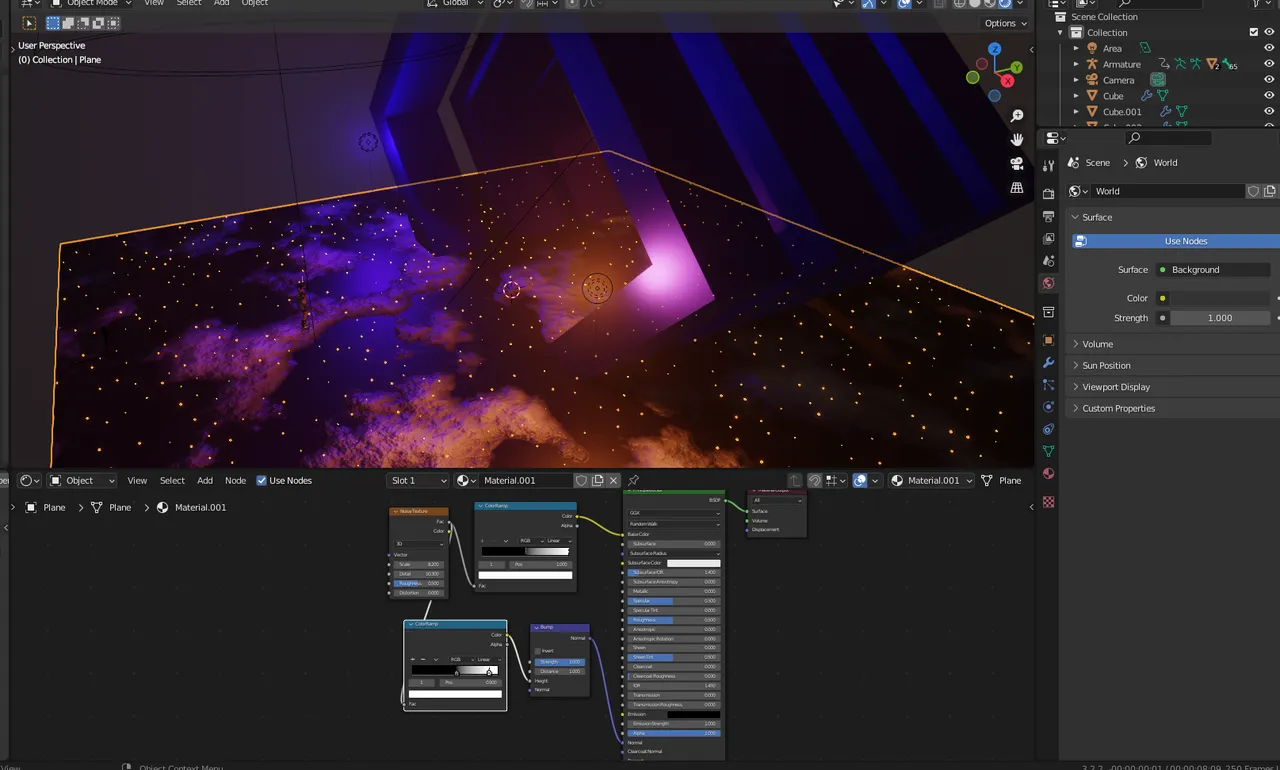
Task: Open the Tool properties tab icon
Action: [x=1048, y=166]
